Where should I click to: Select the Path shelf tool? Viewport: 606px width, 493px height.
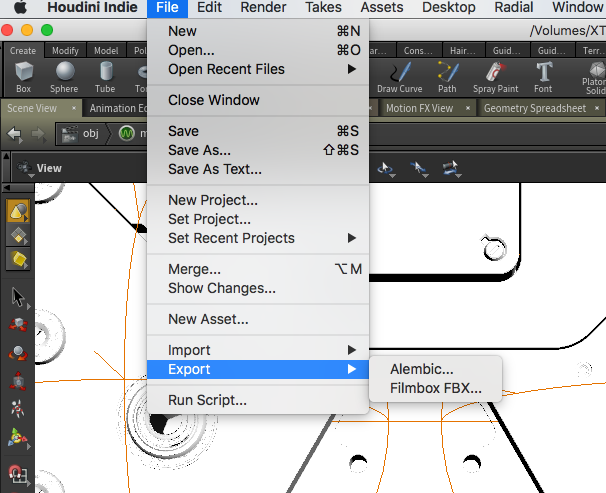click(x=447, y=77)
